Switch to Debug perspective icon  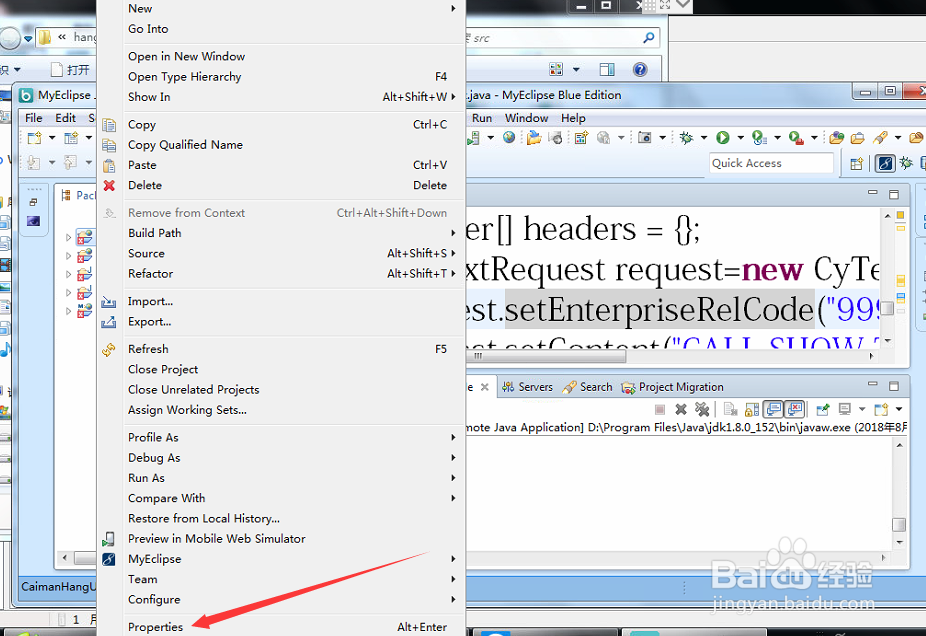(x=906, y=163)
